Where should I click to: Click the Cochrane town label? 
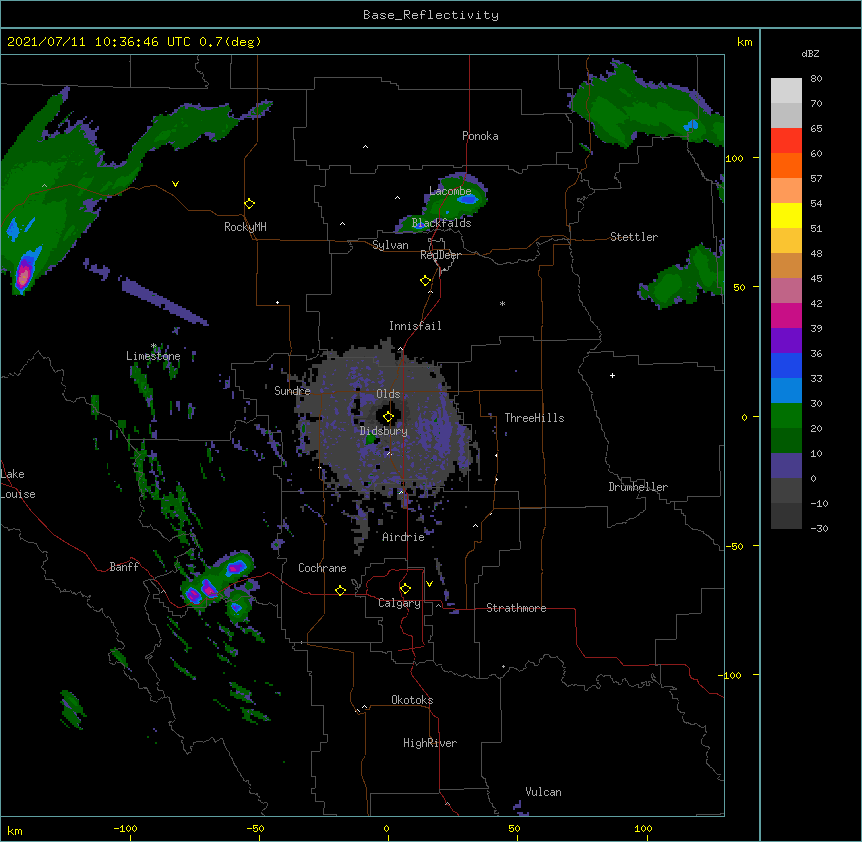[x=322, y=568]
